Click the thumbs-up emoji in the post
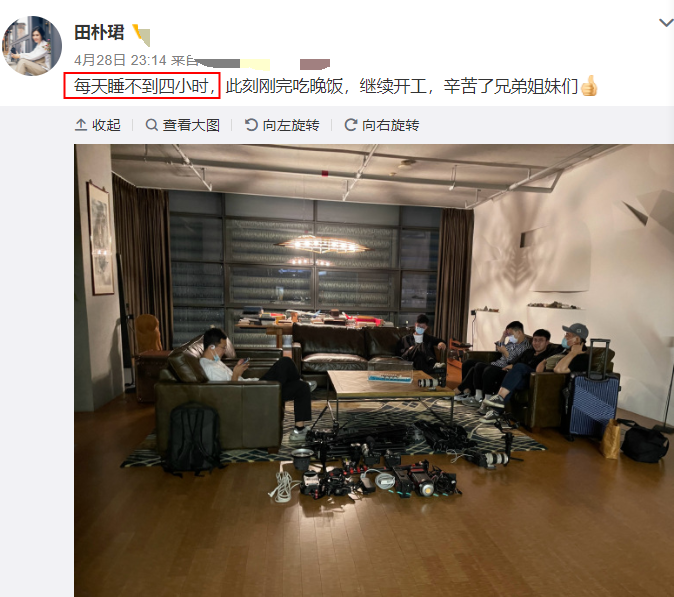The width and height of the screenshot is (674, 597). tap(588, 86)
